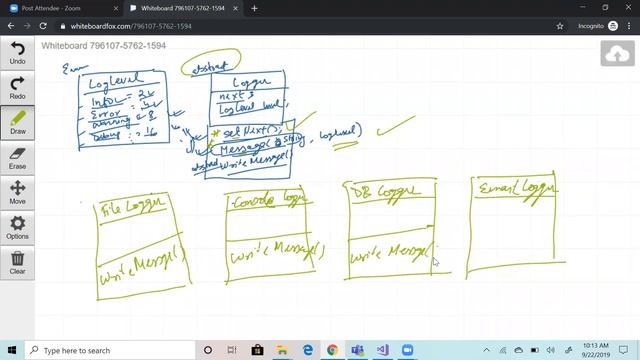640x360 pixels.
Task: Click the battery tray icon
Action: click(535, 350)
